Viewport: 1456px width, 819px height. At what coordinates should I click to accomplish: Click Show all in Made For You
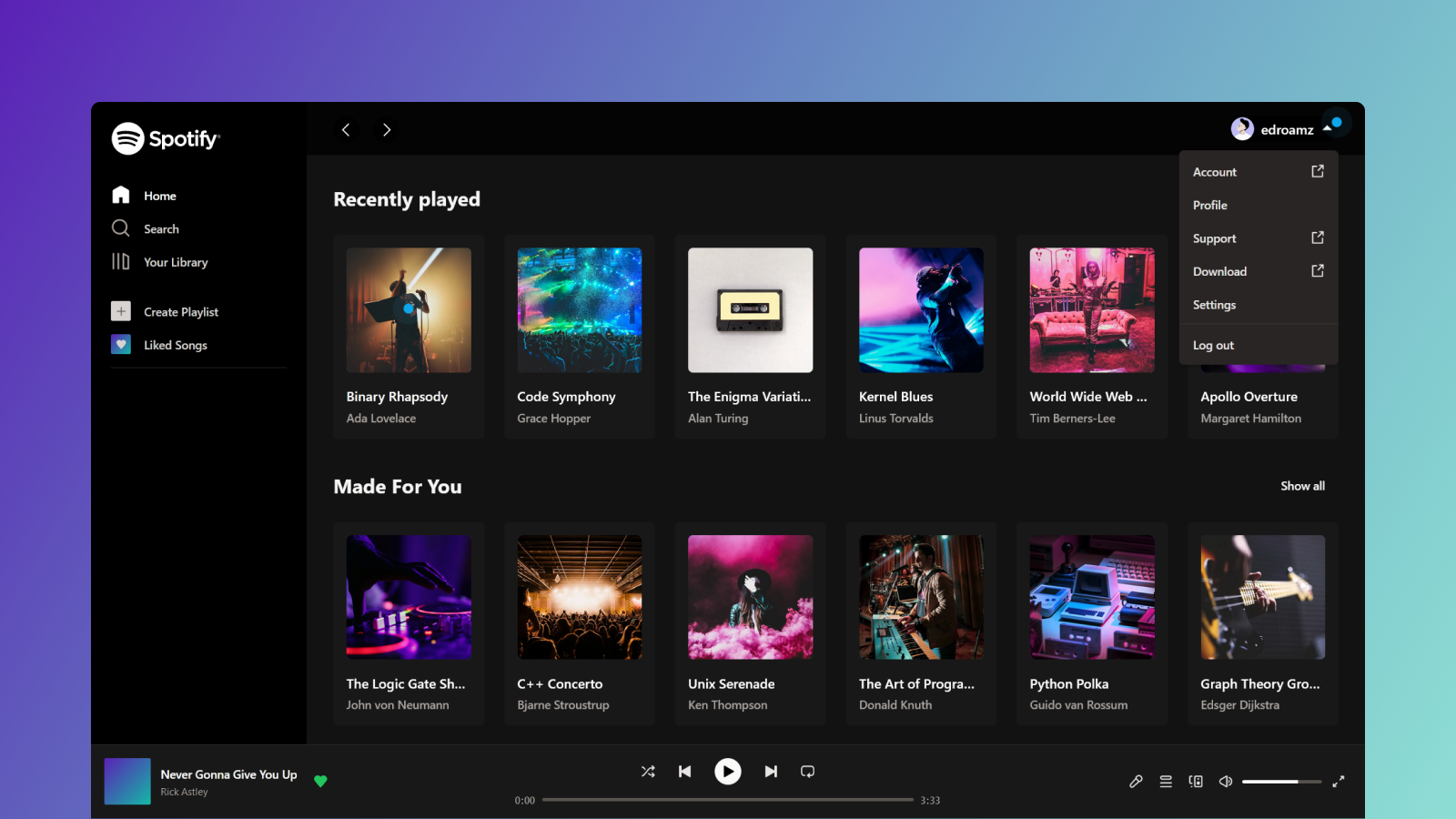coord(1302,486)
